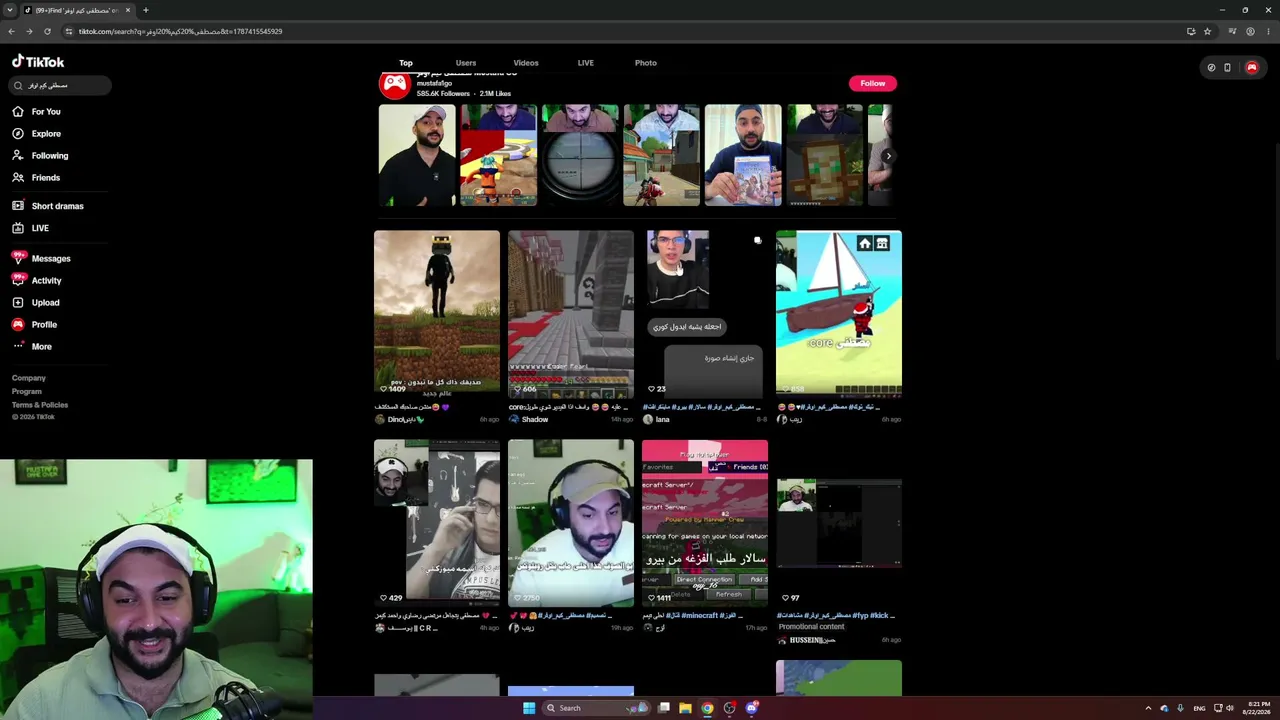Expand the tab search dropdown
This screenshot has width=1280, height=720.
pos(10,10)
